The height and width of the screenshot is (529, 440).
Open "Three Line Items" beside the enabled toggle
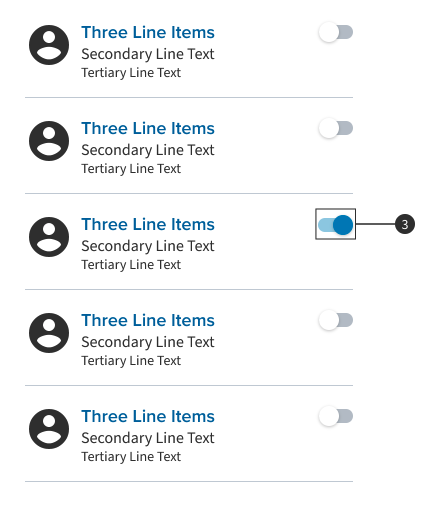coord(148,225)
